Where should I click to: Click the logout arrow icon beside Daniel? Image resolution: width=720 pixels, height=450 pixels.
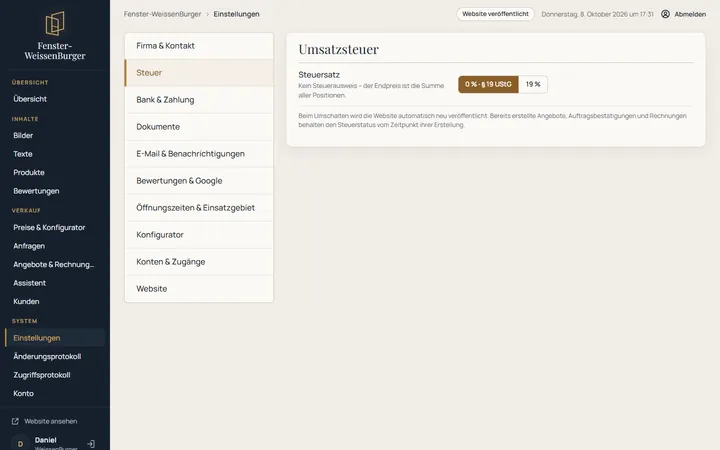point(91,444)
